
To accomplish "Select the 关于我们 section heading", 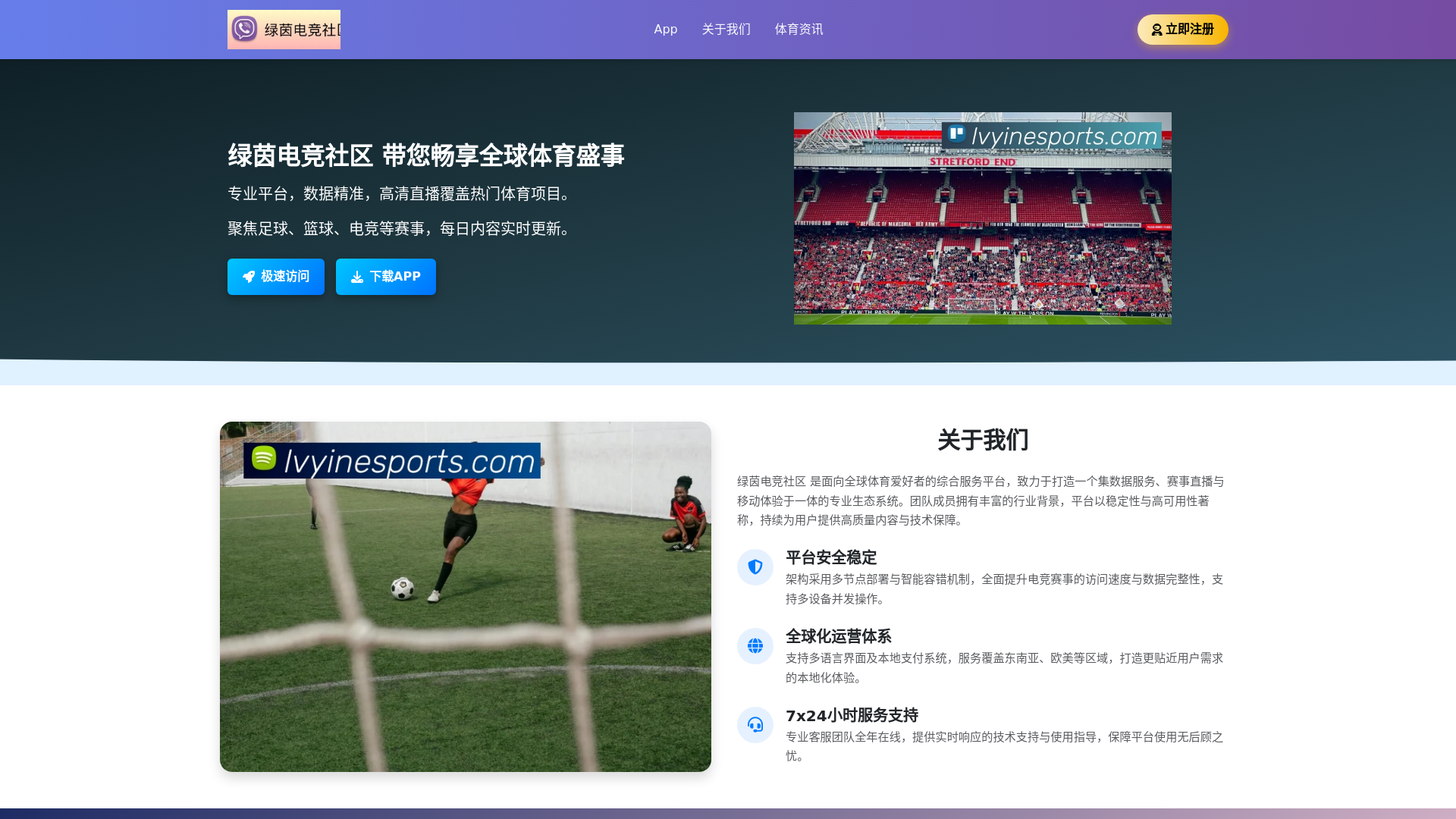I will point(983,440).
